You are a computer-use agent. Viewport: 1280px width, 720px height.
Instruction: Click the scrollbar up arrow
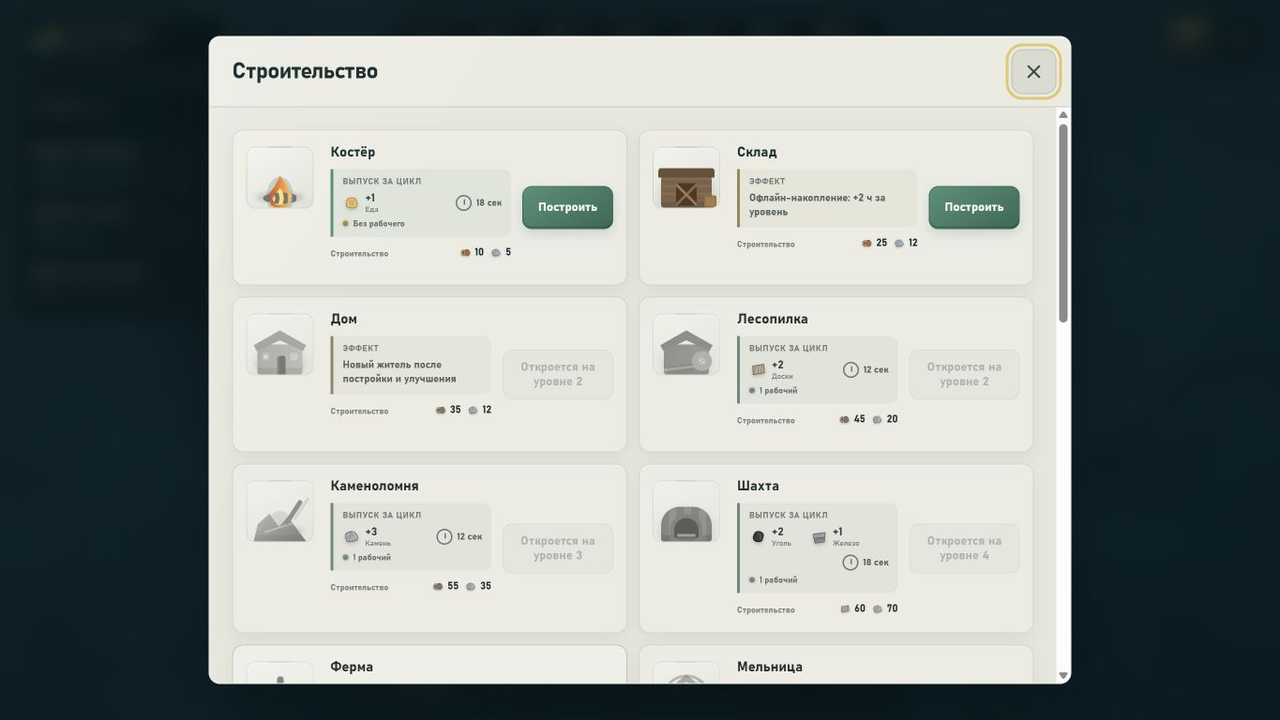tap(1063, 115)
